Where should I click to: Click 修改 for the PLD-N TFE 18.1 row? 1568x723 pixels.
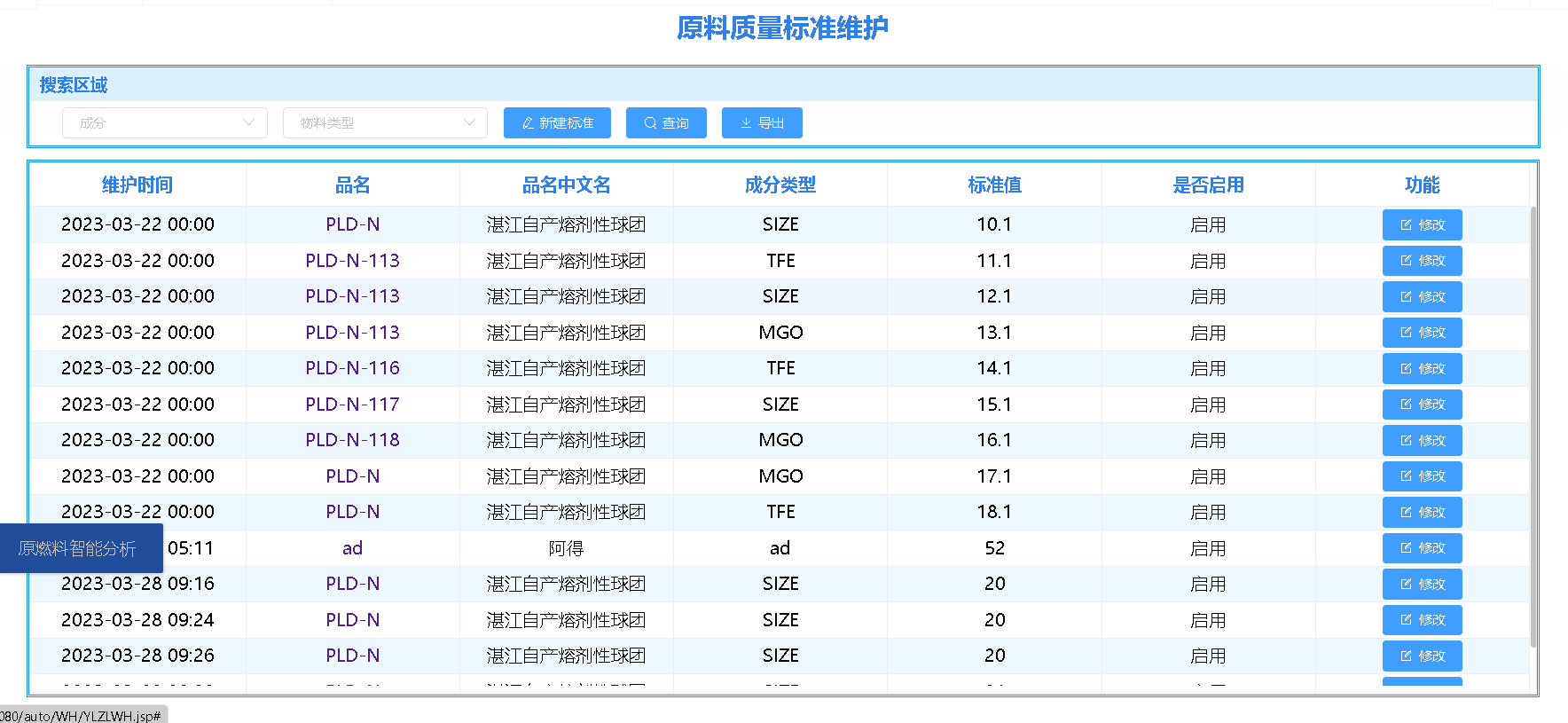(x=1422, y=513)
